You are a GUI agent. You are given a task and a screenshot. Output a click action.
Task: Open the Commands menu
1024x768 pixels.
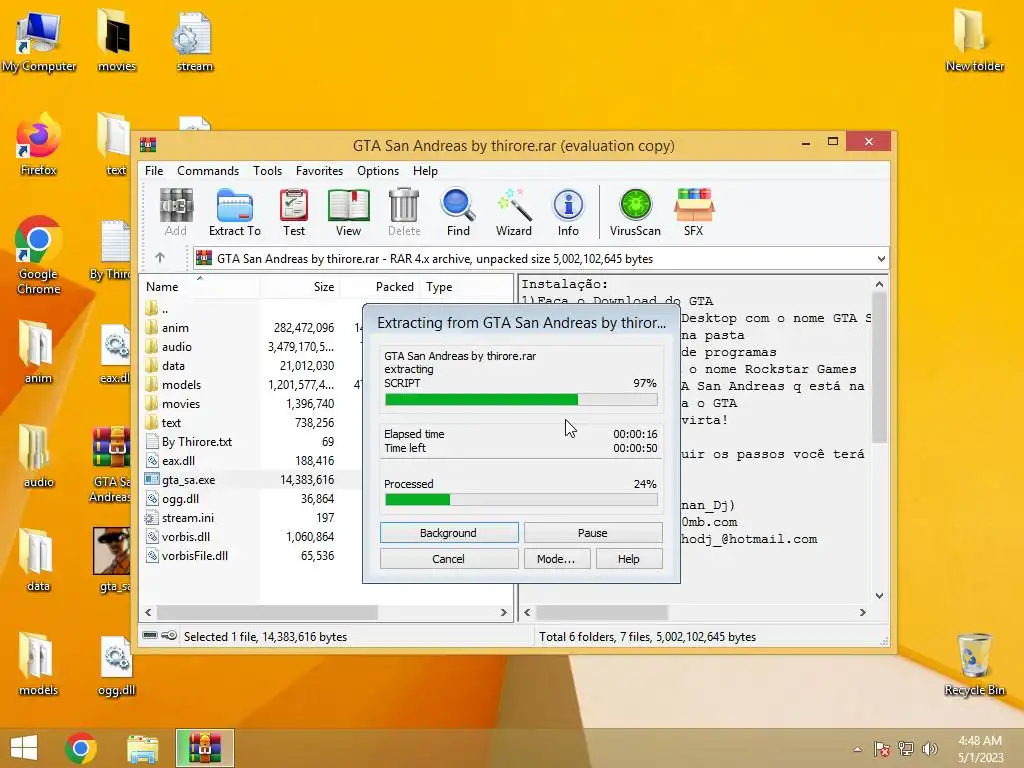pos(208,170)
